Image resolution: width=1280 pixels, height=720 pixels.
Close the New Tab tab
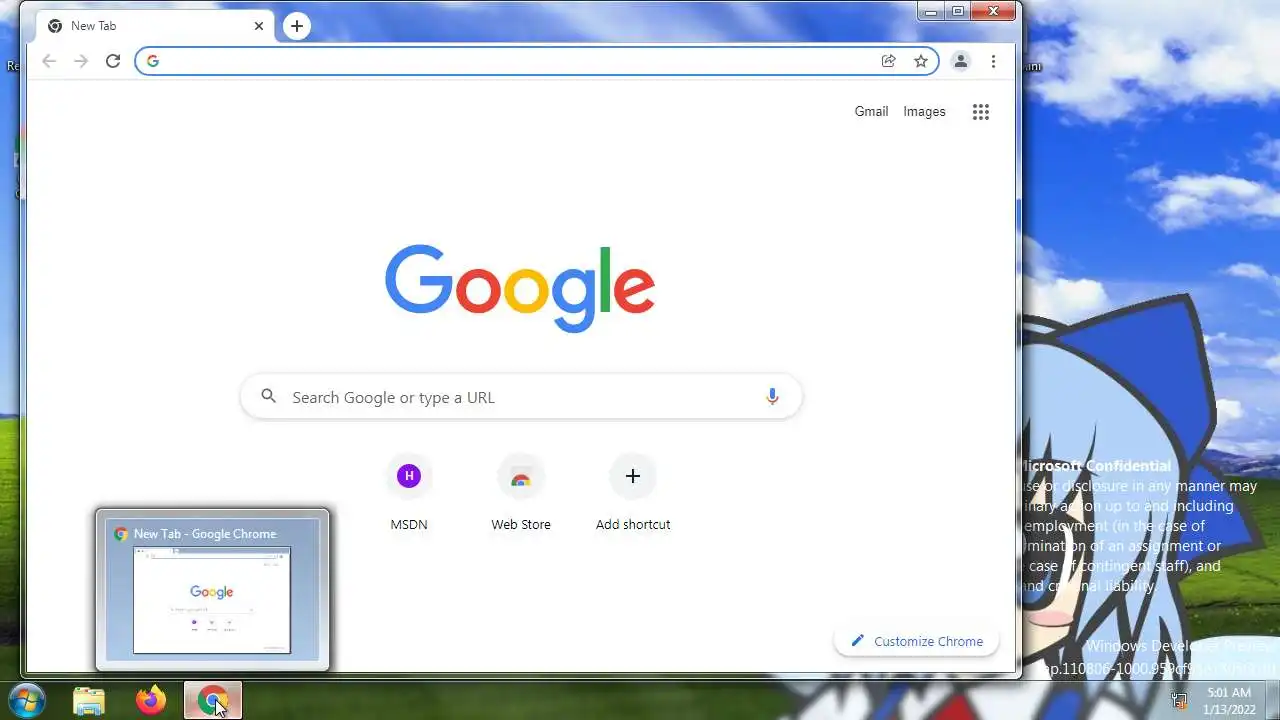pyautogui.click(x=259, y=26)
